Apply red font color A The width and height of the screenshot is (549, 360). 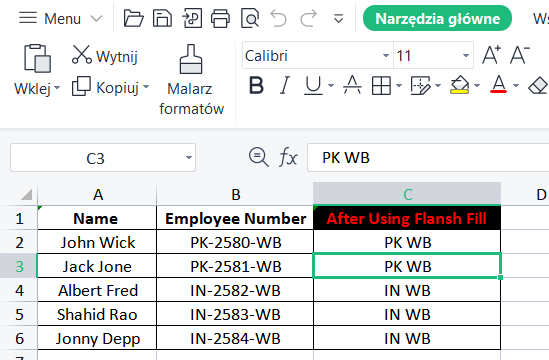coord(499,85)
